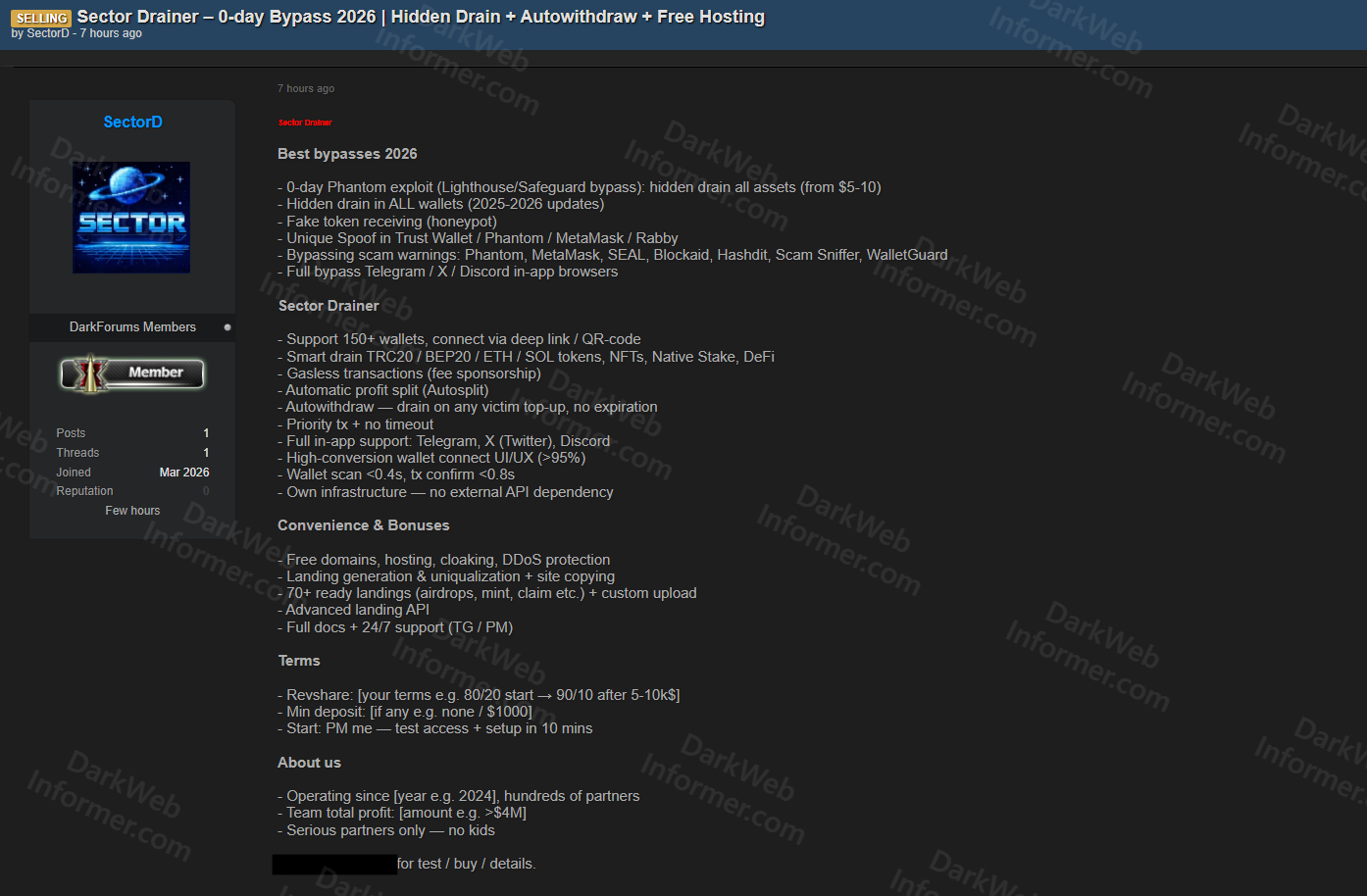Click the DarkForums Members group label

(x=132, y=327)
